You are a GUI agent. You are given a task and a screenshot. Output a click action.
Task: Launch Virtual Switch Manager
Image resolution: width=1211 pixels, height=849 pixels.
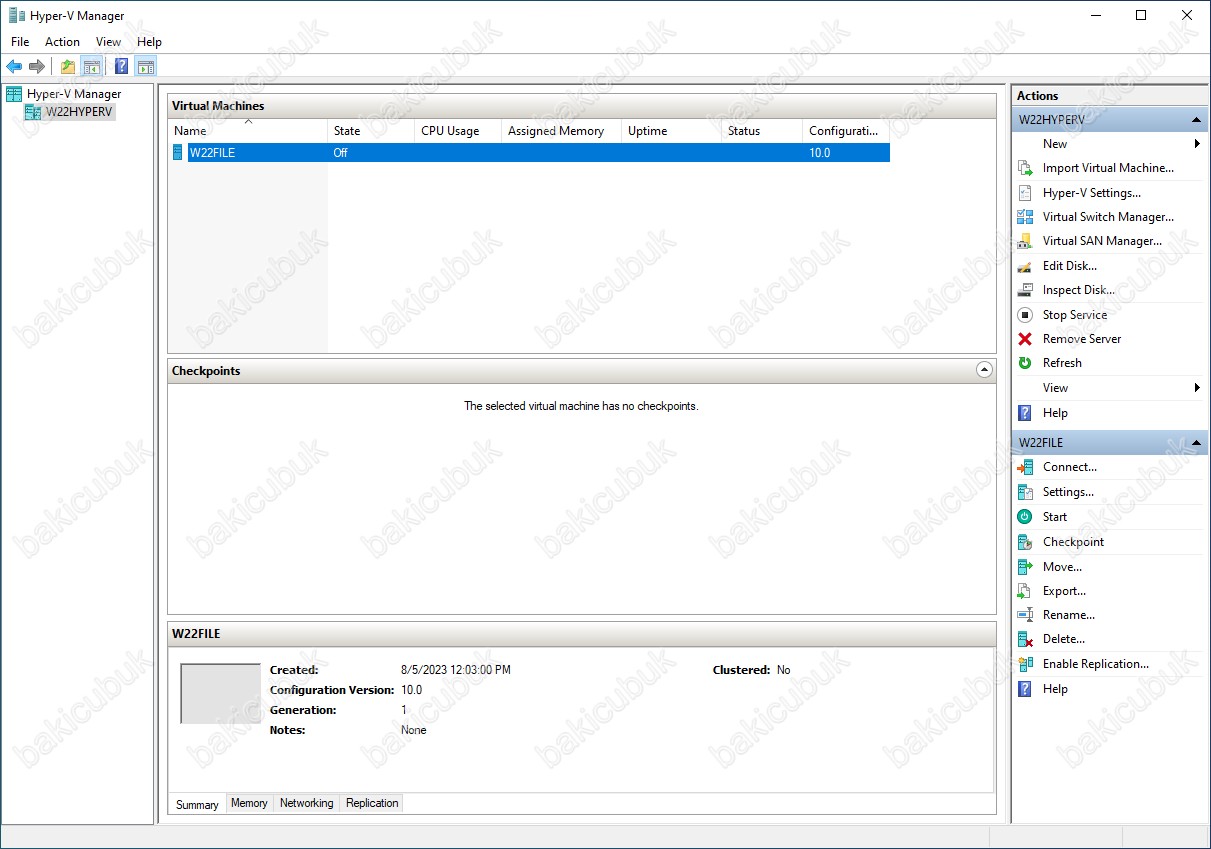coord(1108,217)
